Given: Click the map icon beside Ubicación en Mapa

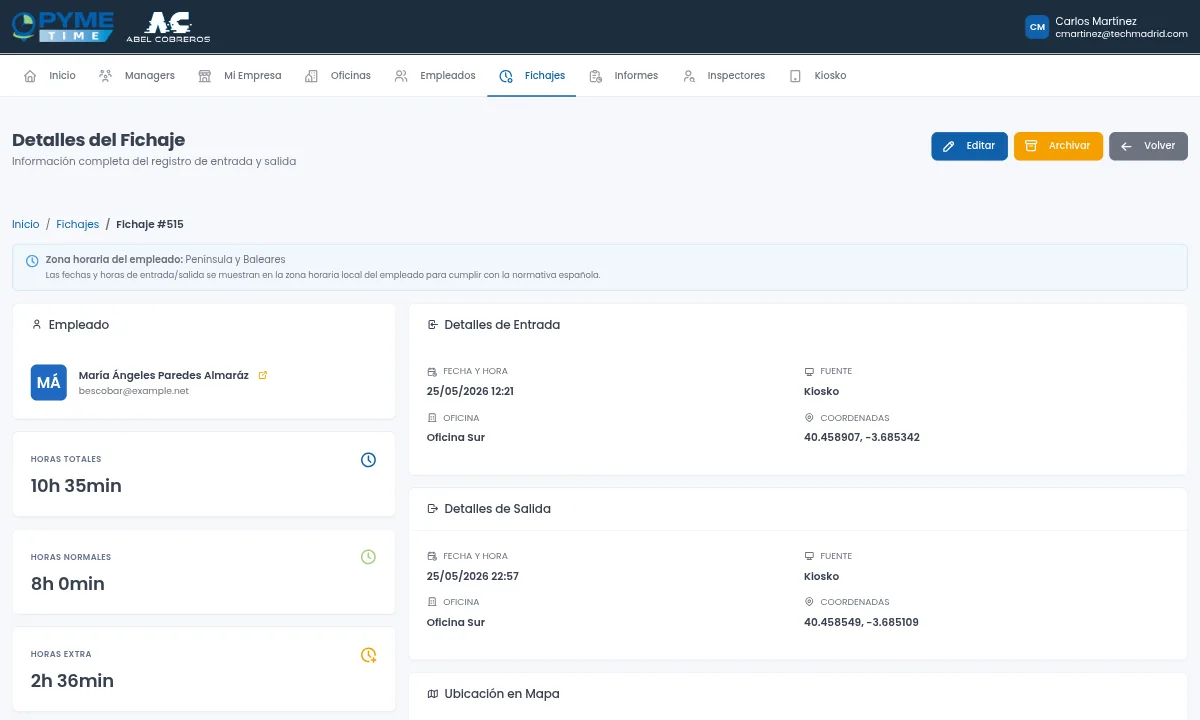Looking at the screenshot, I should [x=433, y=693].
